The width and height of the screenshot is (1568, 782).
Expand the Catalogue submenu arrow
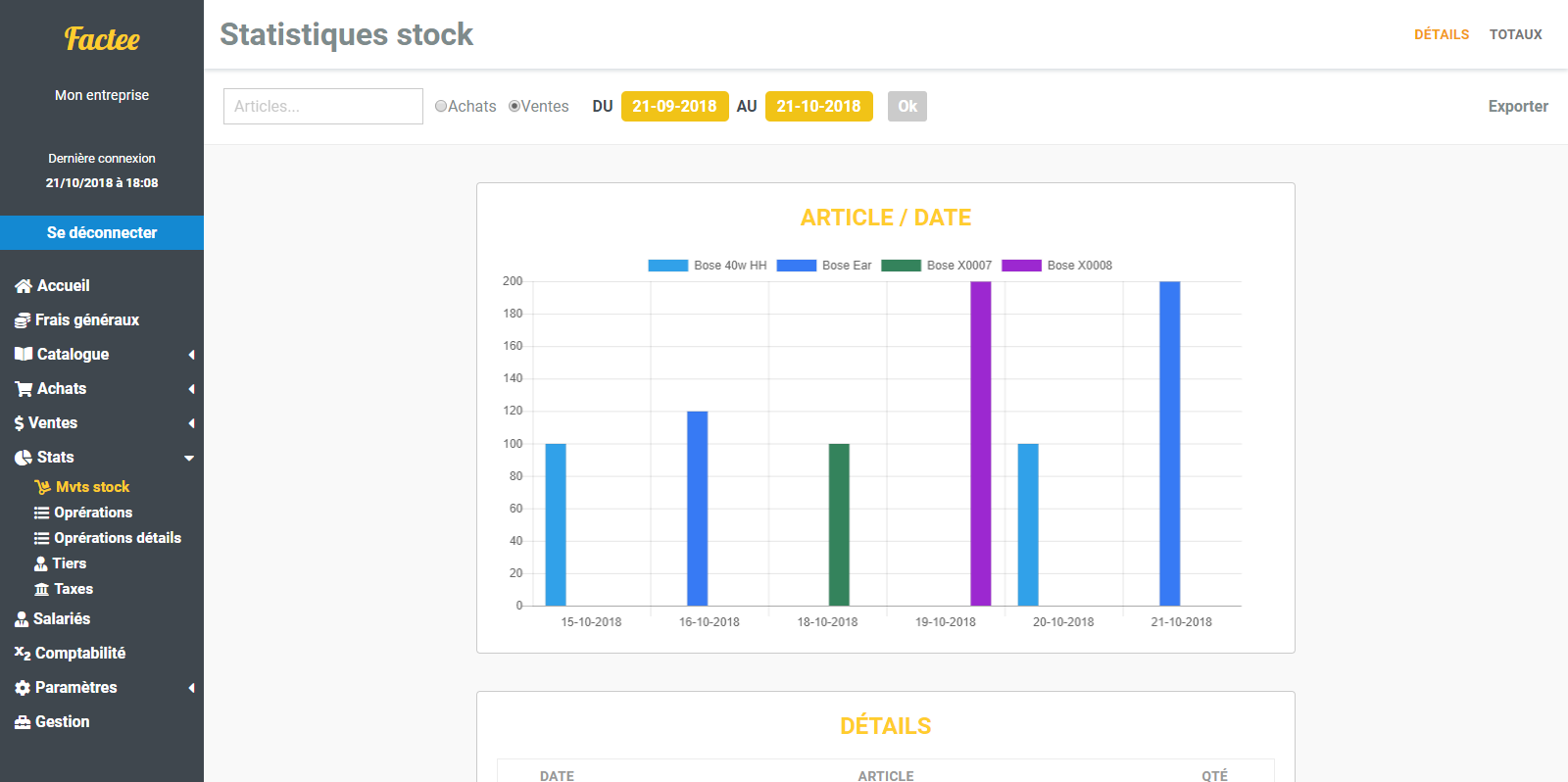pos(191,355)
